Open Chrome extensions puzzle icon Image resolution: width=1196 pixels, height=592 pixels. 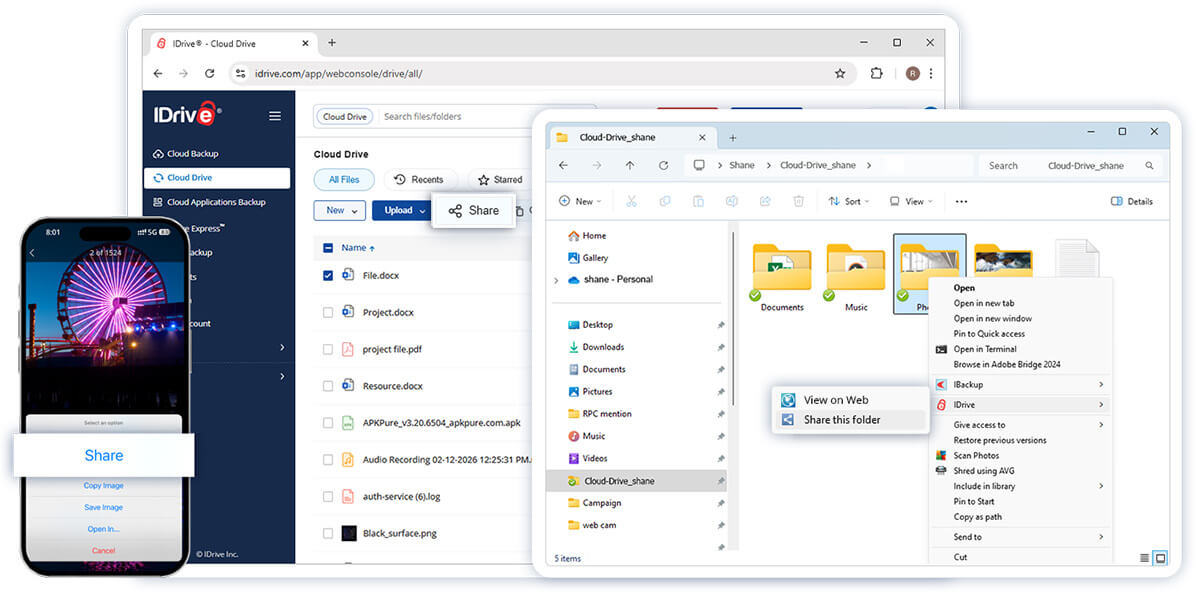(x=876, y=73)
